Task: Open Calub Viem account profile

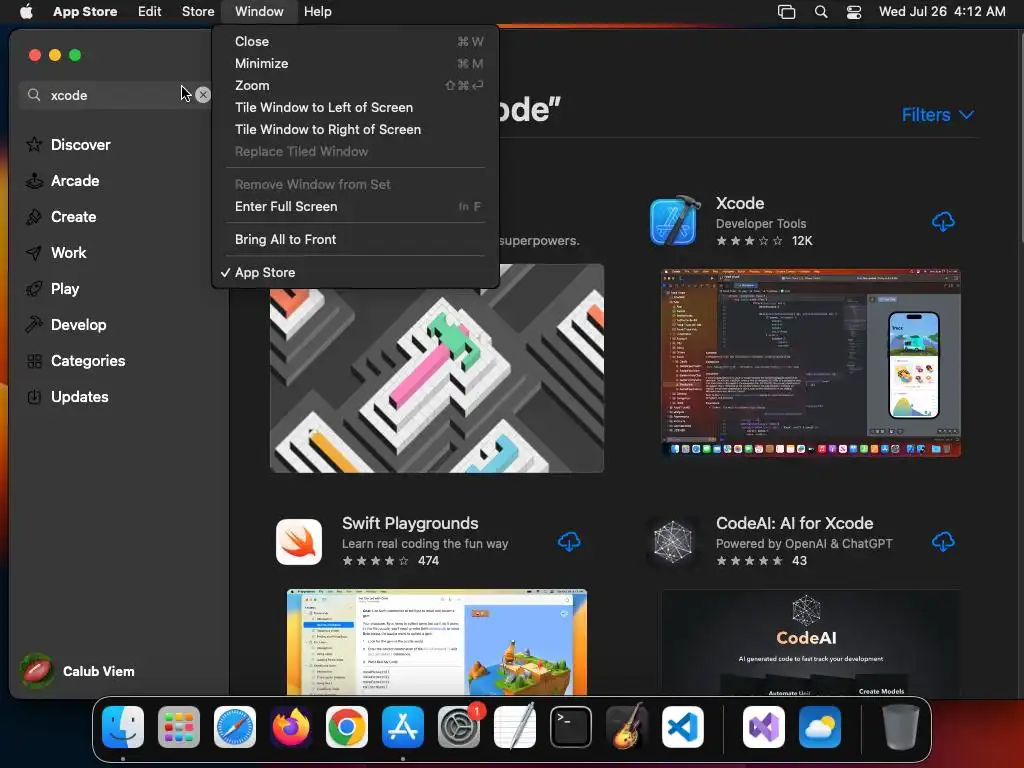Action: click(77, 671)
